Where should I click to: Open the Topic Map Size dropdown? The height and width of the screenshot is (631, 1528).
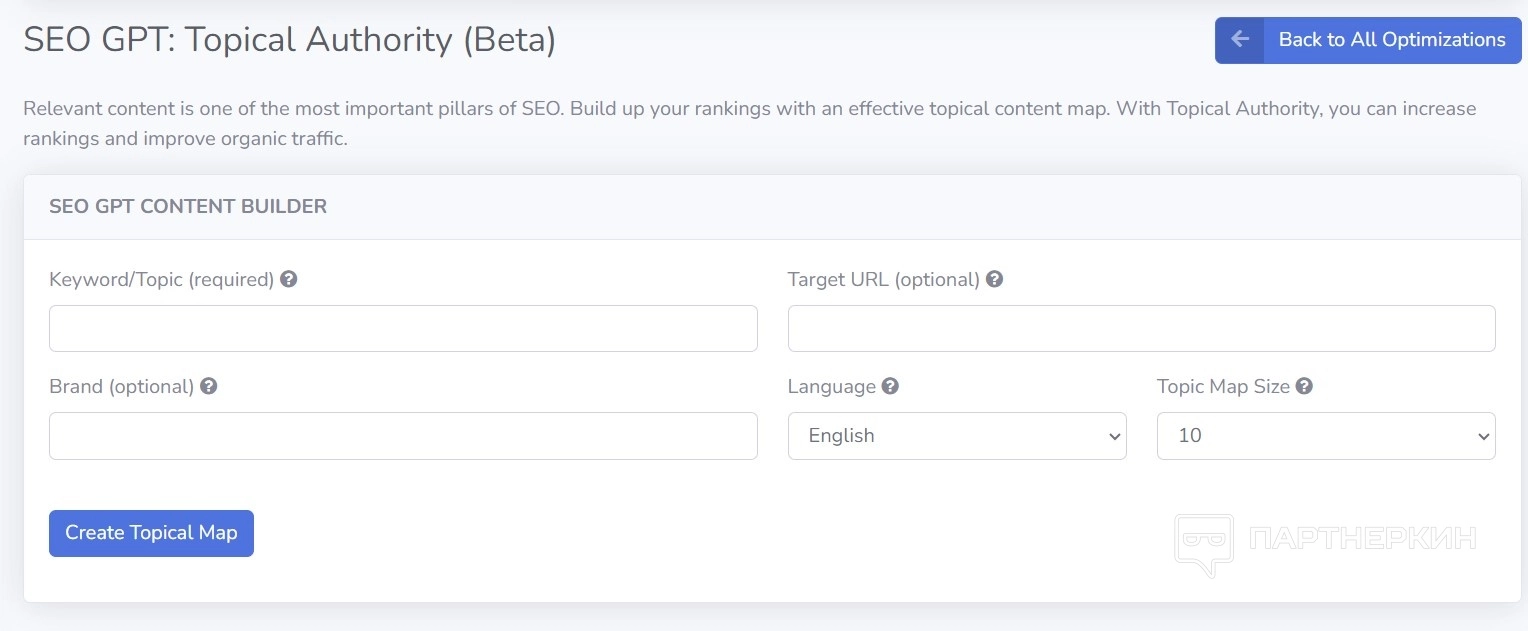[x=1325, y=436]
